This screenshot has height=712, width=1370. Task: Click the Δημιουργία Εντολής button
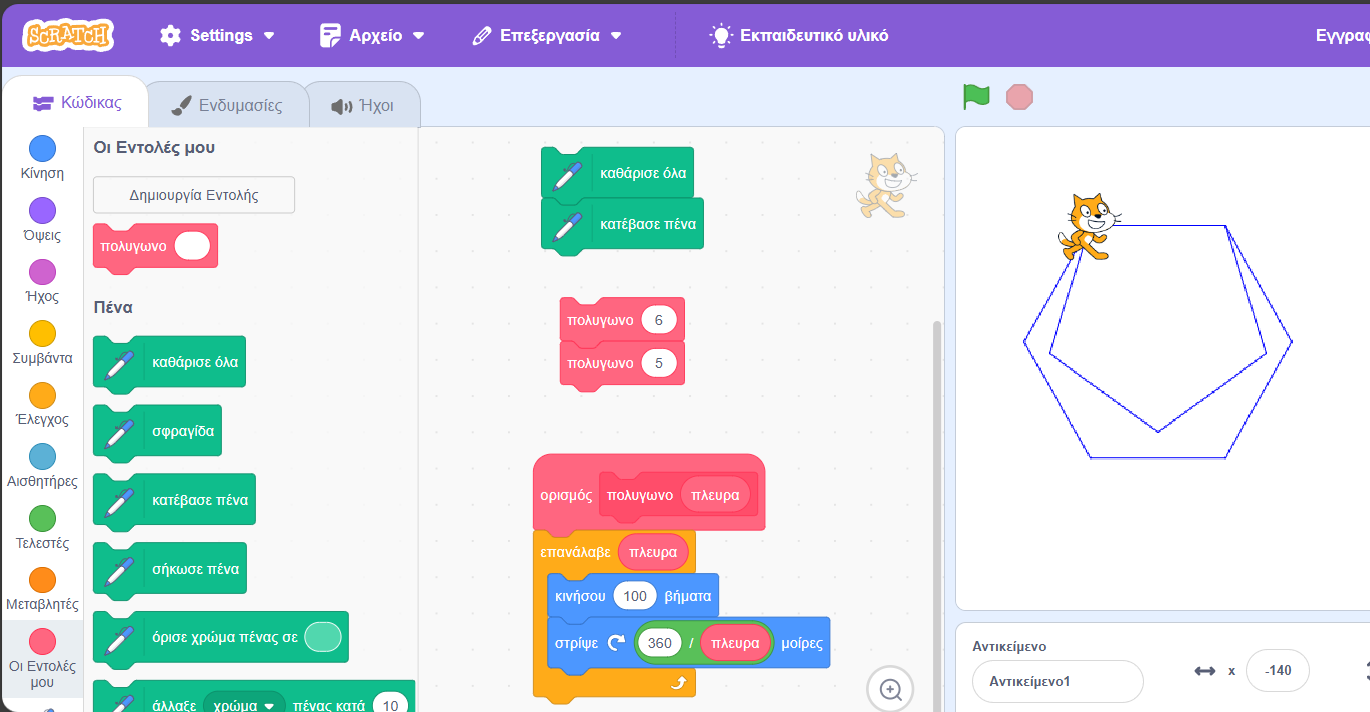pyautogui.click(x=194, y=195)
